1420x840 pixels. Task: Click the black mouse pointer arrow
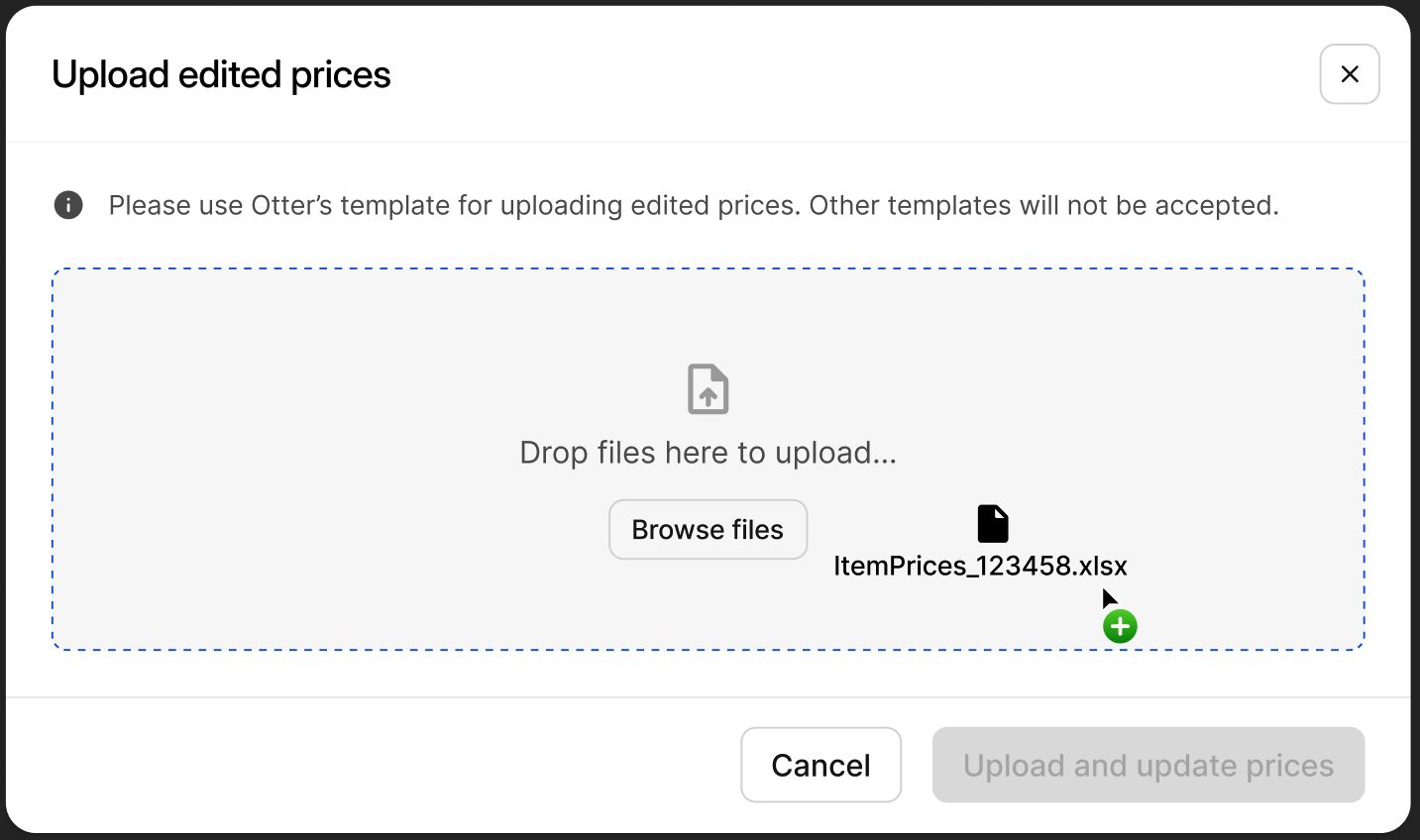tap(1108, 598)
